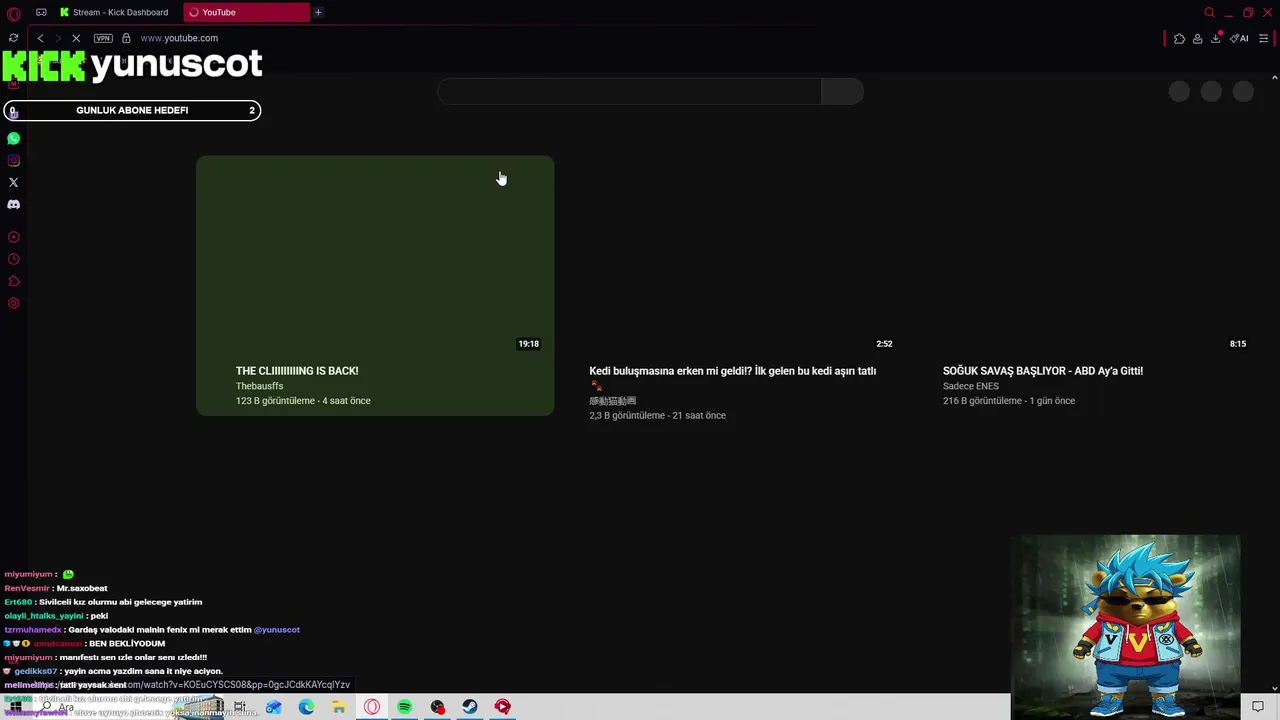Open the AI assistant button
This screenshot has height=720, width=1280.
1240,38
